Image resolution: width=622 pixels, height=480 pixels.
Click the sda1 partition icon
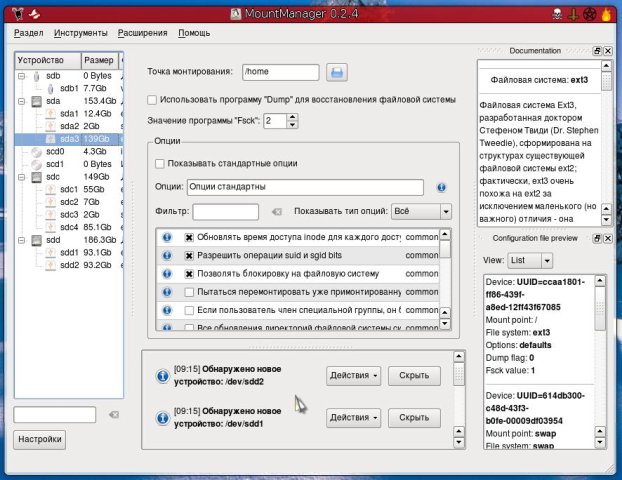(x=50, y=114)
